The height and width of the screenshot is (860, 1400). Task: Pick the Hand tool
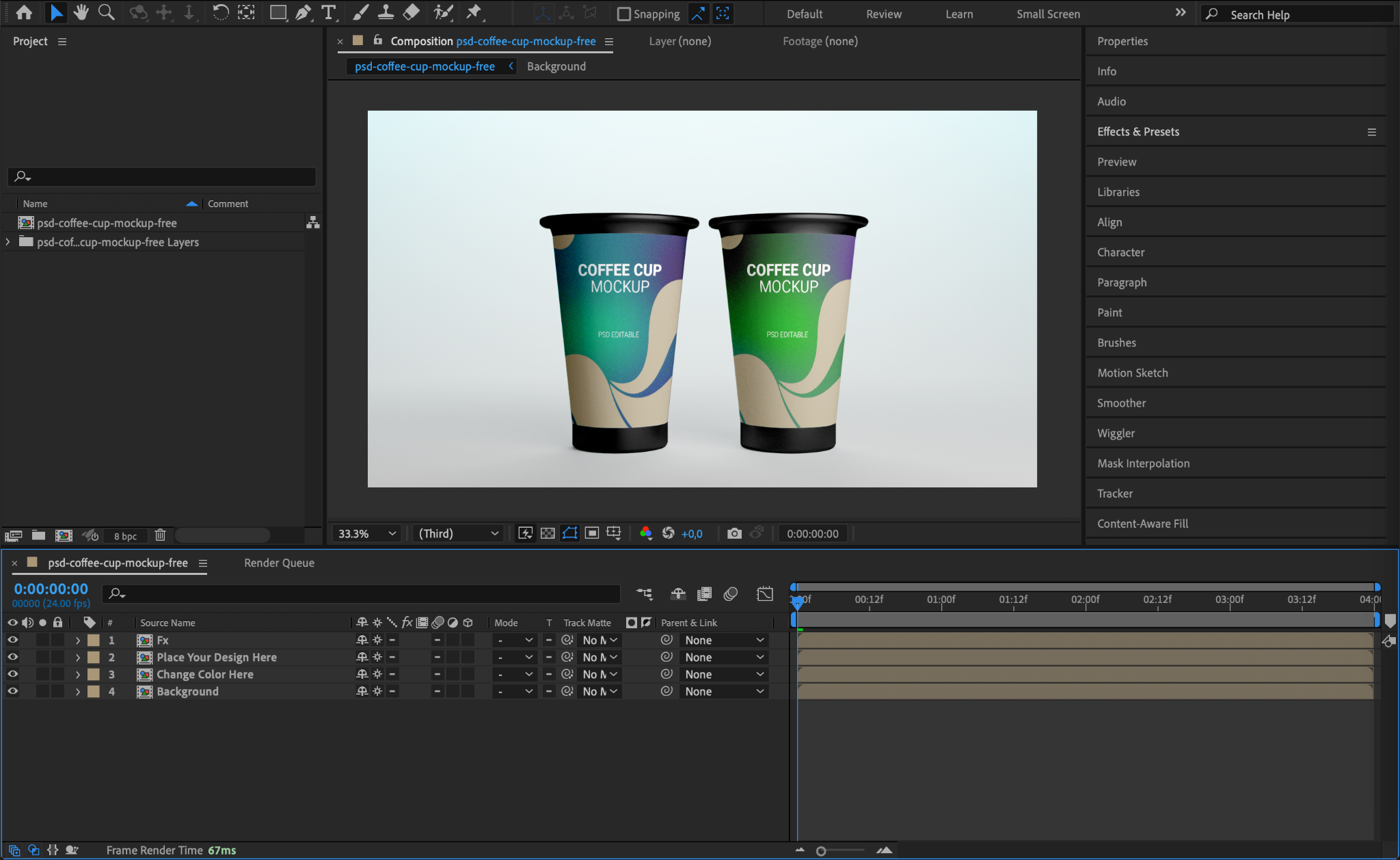[x=81, y=12]
